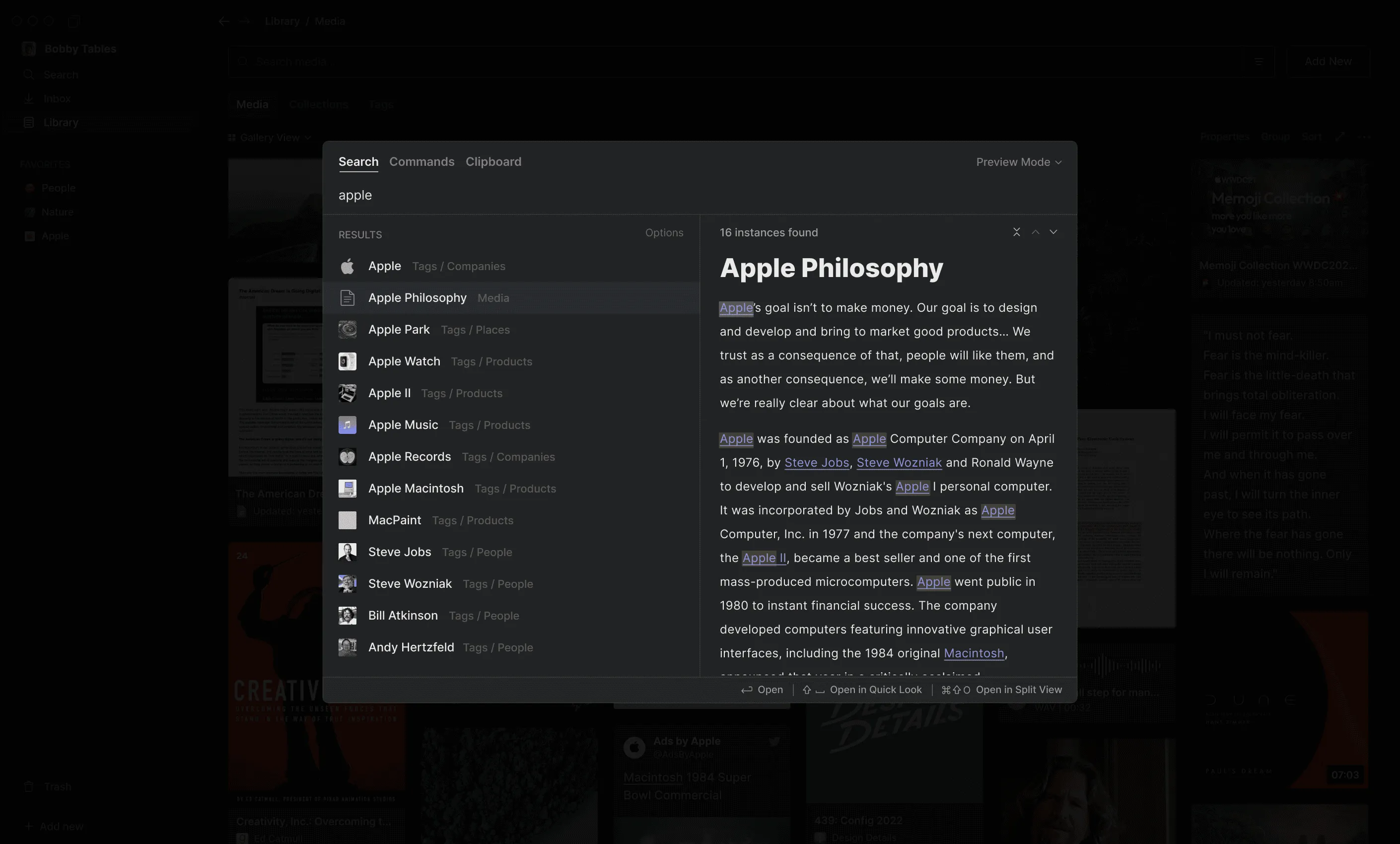The width and height of the screenshot is (1400, 844).
Task: Clear the found instances with X icon
Action: coord(1016,232)
